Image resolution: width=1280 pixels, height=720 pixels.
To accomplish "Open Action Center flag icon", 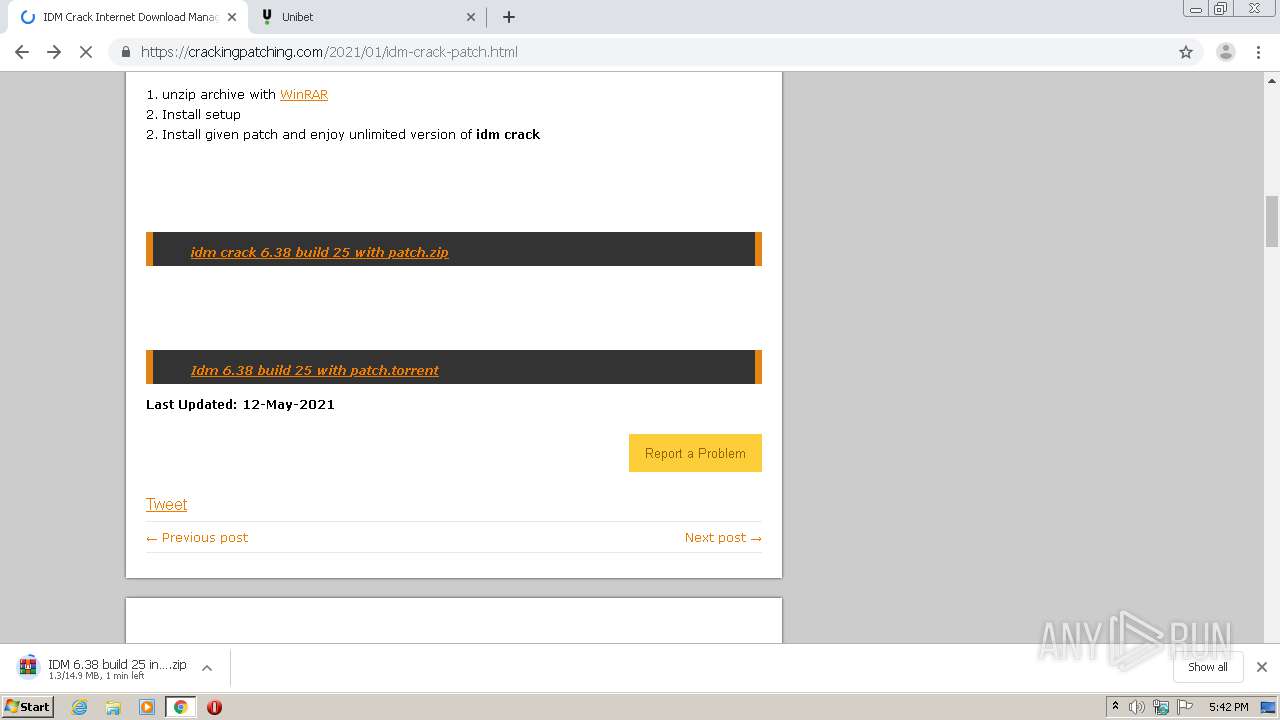I will (1185, 707).
